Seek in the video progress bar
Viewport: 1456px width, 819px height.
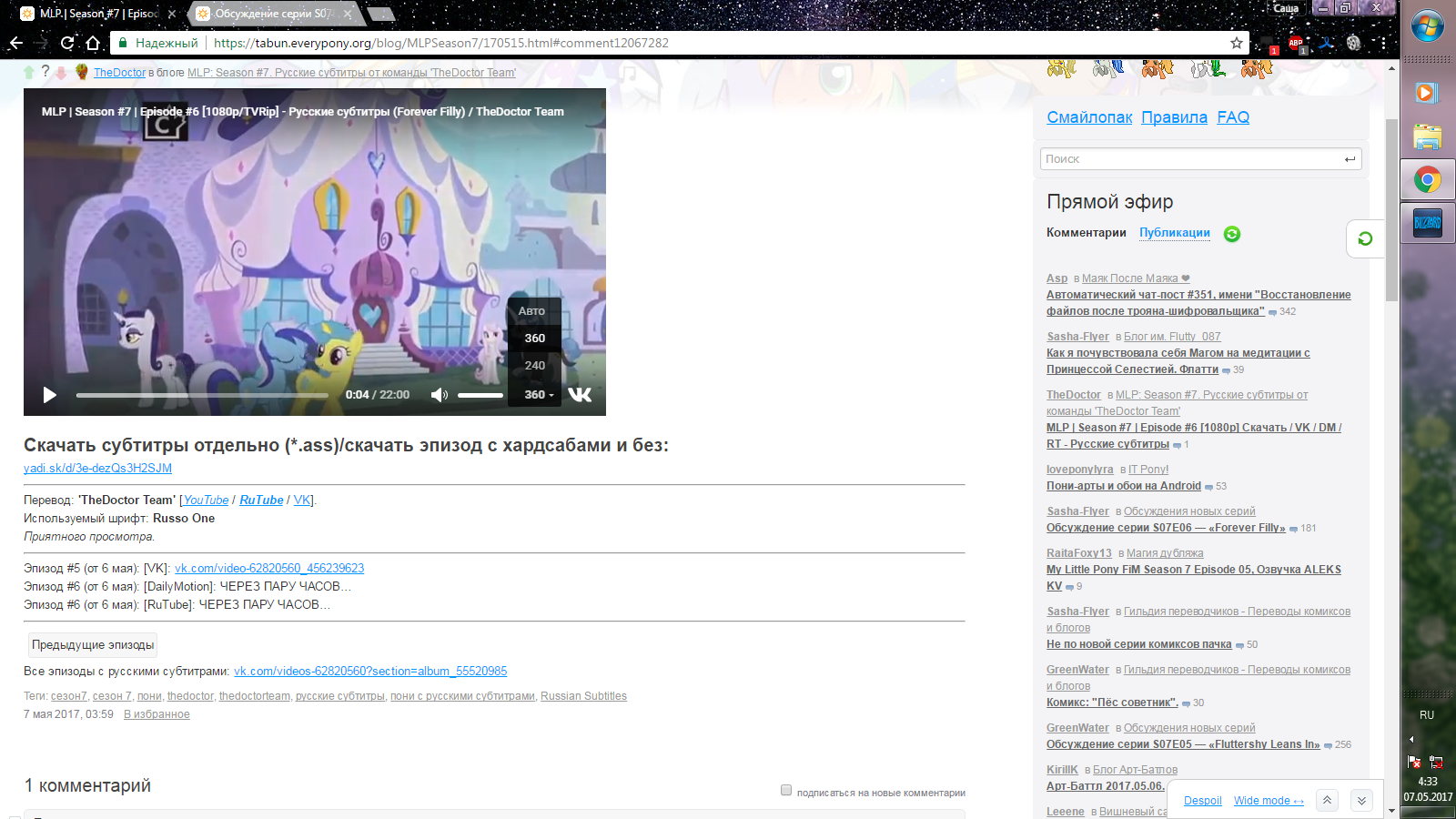coord(202,395)
